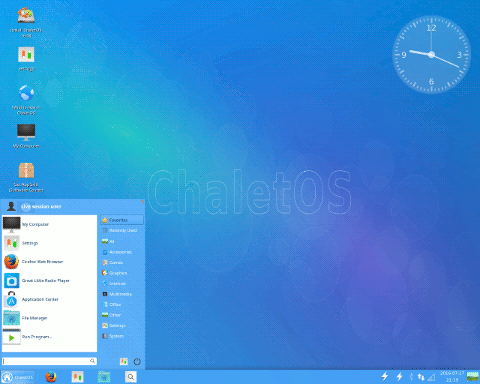This screenshot has width=480, height=384.
Task: Launch File Manager from the taskbar
Action: coord(104,377)
